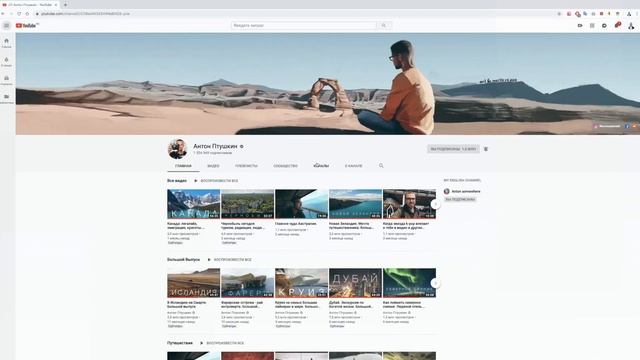Viewport: 640px width, 360px height.
Task: Open the КРУИЗ video thumbnail
Action: (x=301, y=283)
